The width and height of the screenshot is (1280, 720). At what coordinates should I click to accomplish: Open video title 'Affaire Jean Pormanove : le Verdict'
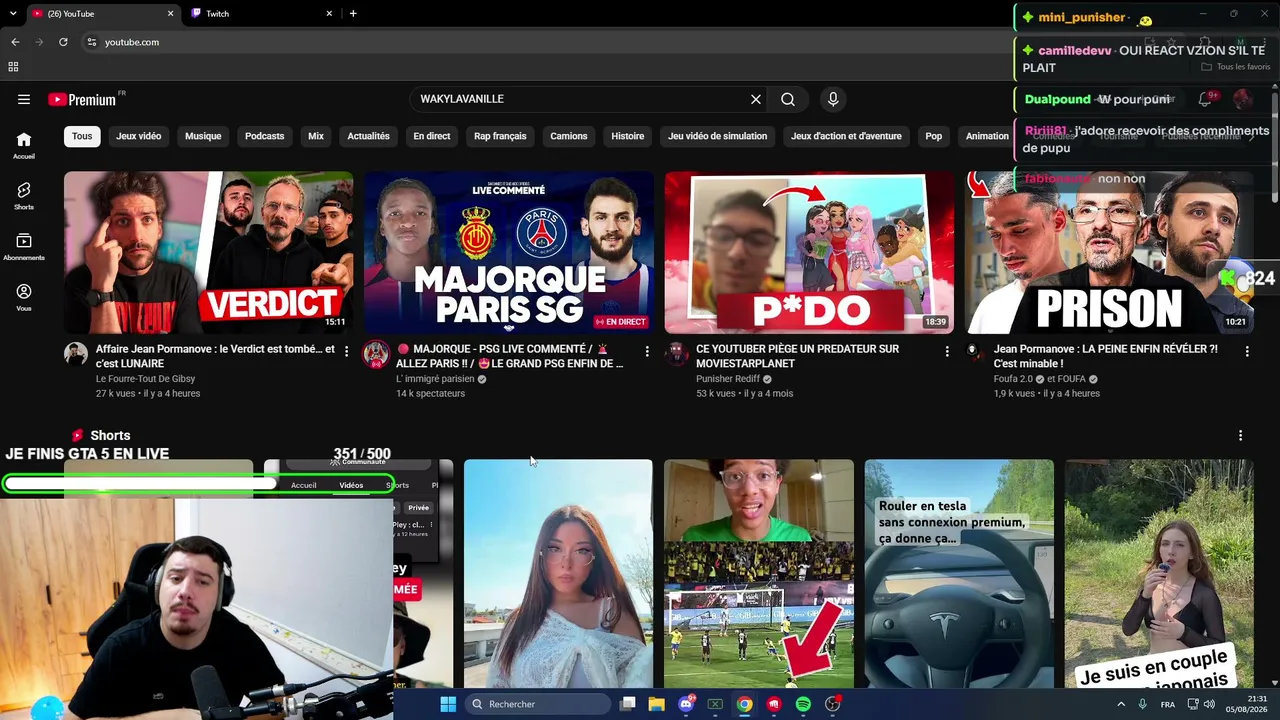(x=215, y=356)
